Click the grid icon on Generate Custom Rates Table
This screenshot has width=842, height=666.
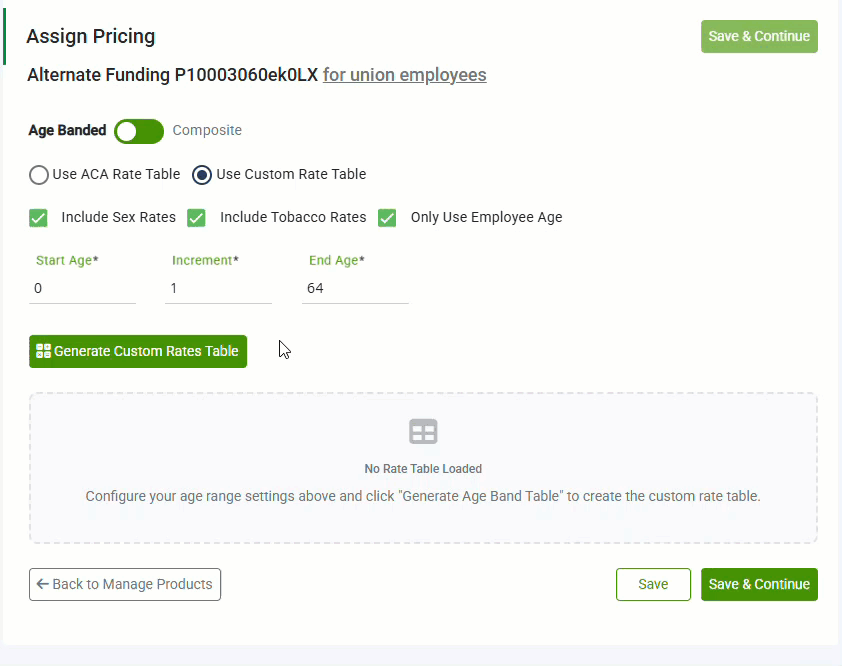coord(43,351)
